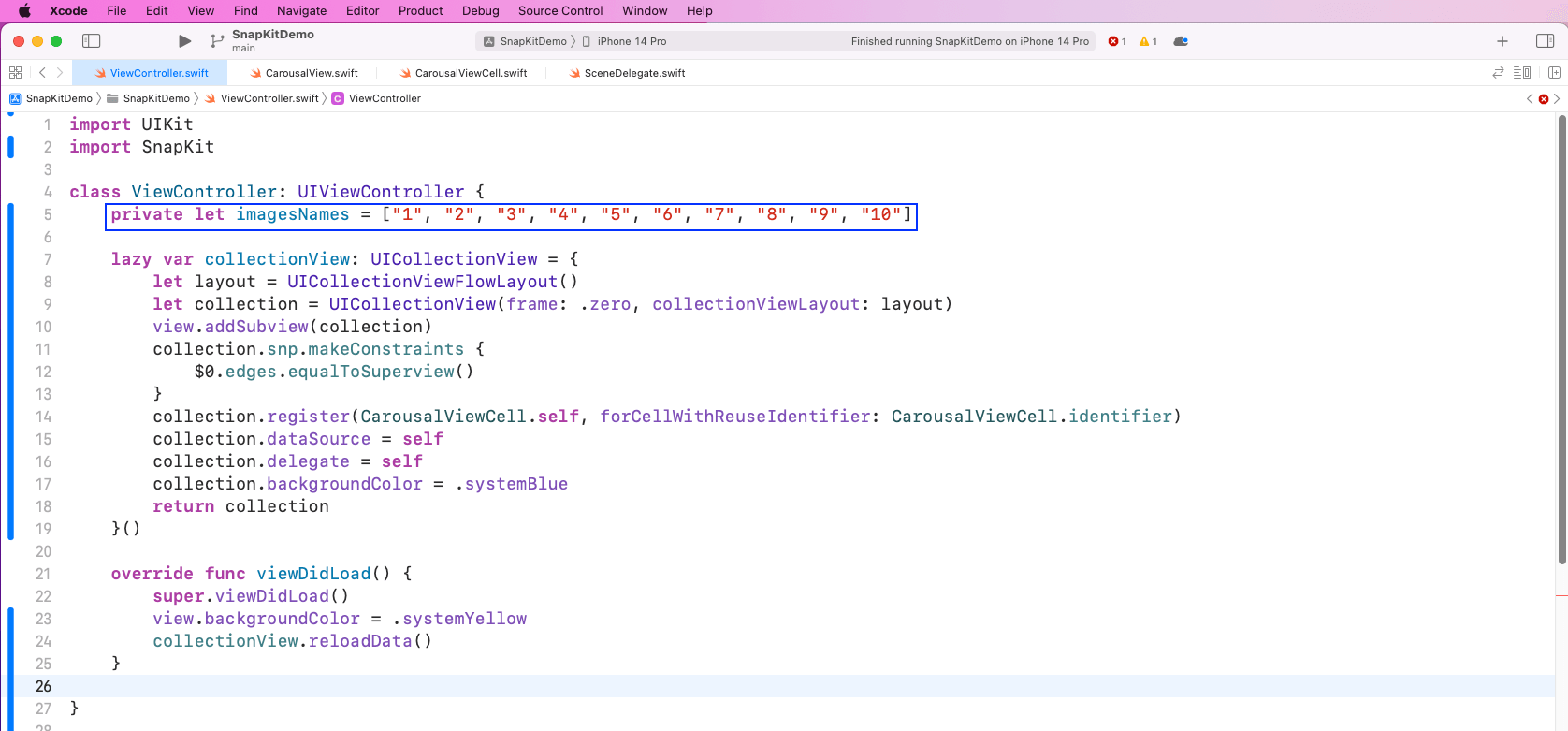The height and width of the screenshot is (731, 1568).
Task: Click the source control branch icon
Action: [217, 41]
